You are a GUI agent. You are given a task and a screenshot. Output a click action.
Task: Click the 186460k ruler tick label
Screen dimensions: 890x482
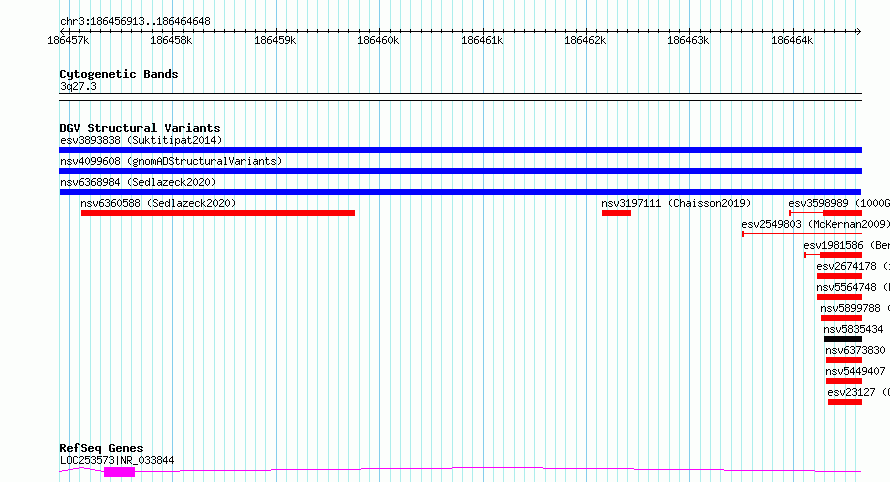(x=378, y=40)
